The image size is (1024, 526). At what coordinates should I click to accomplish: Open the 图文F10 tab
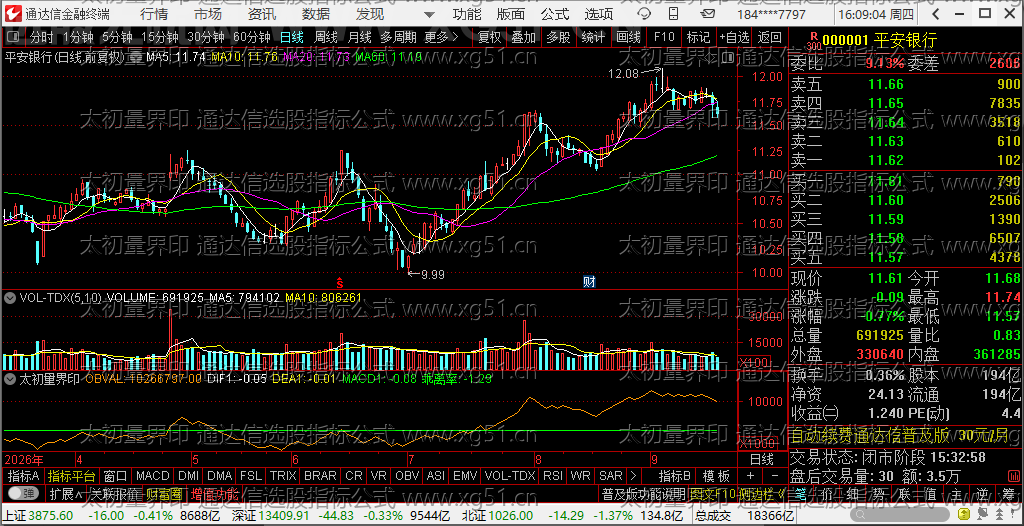click(713, 493)
